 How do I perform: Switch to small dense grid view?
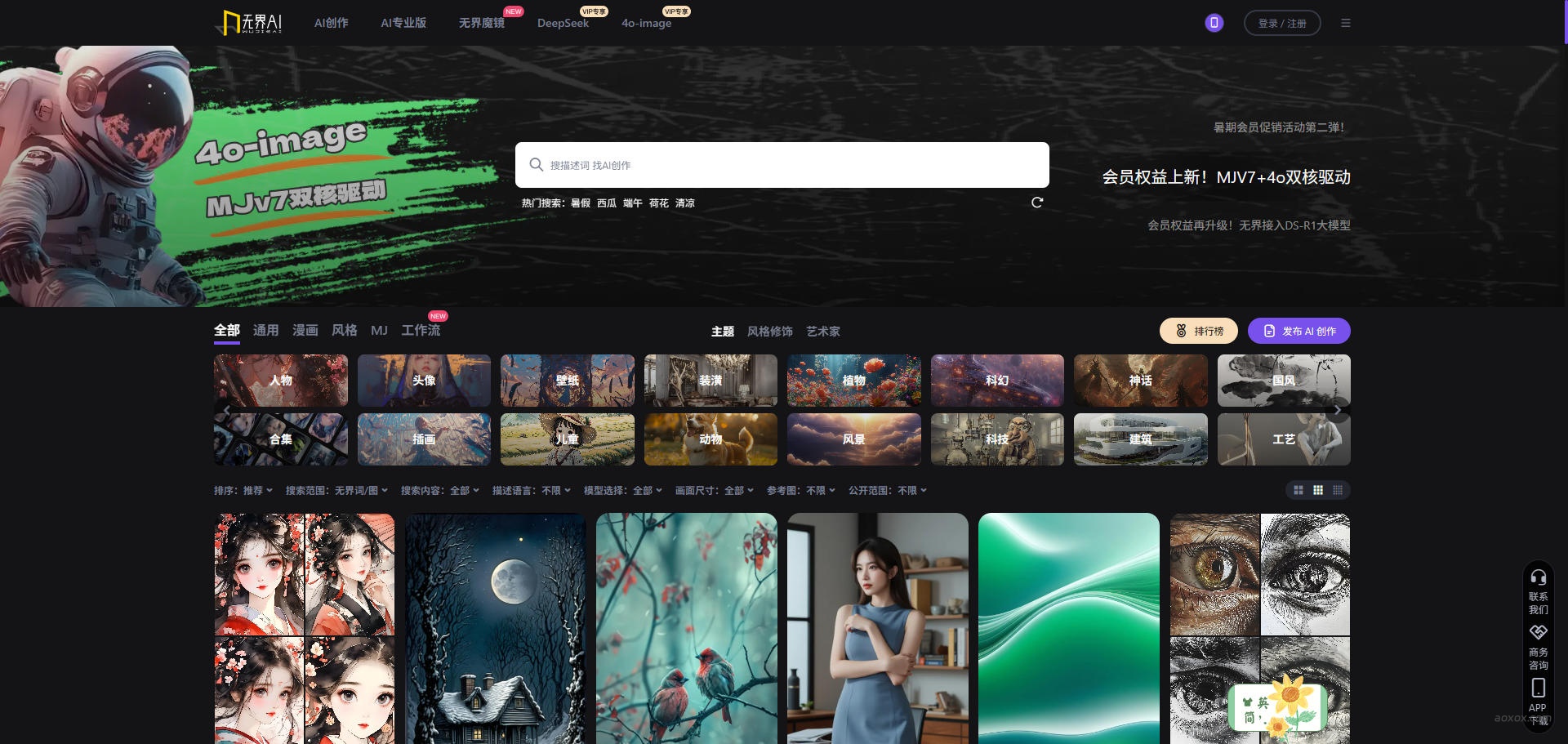point(1337,490)
